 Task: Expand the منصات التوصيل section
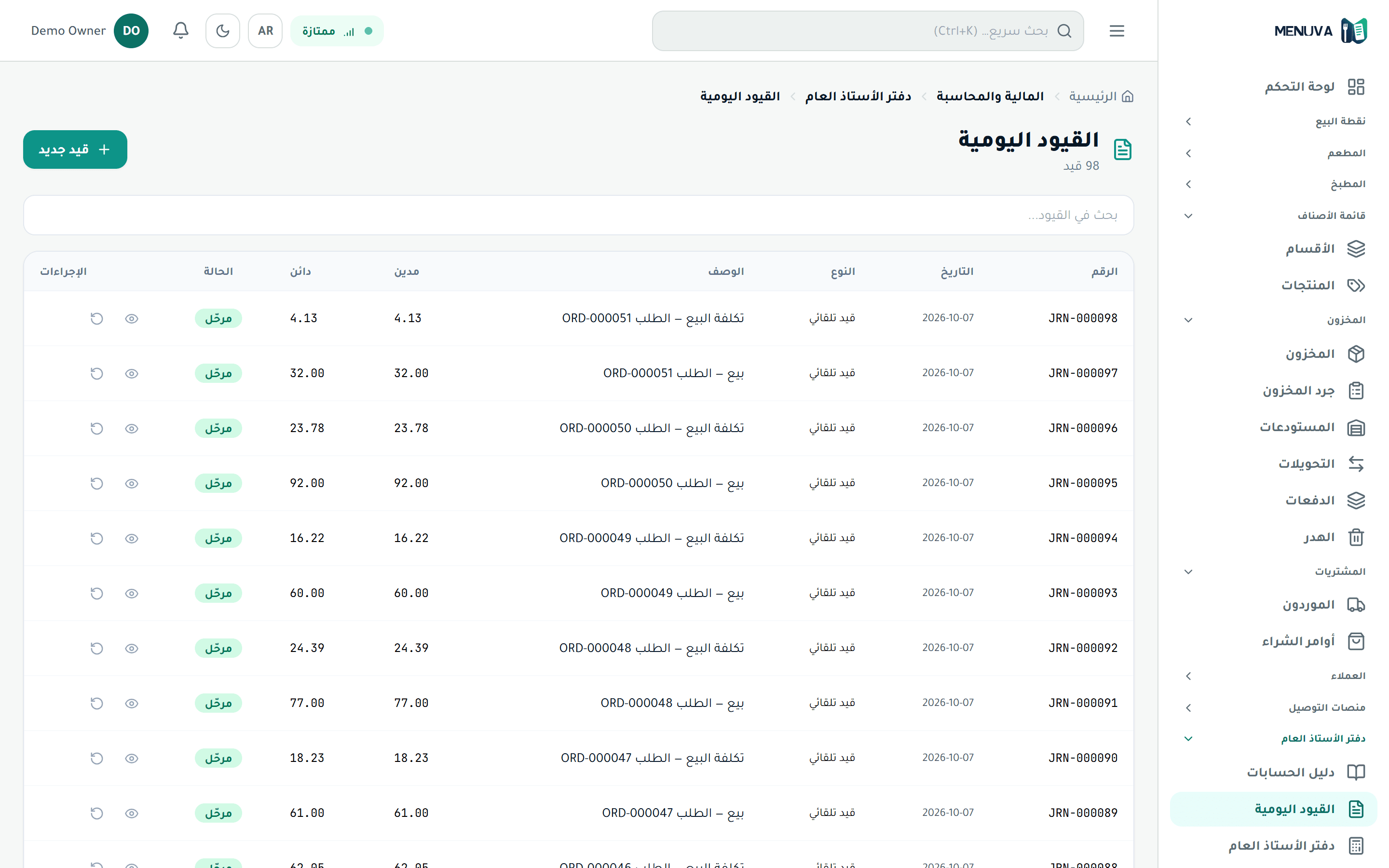coord(1273,708)
